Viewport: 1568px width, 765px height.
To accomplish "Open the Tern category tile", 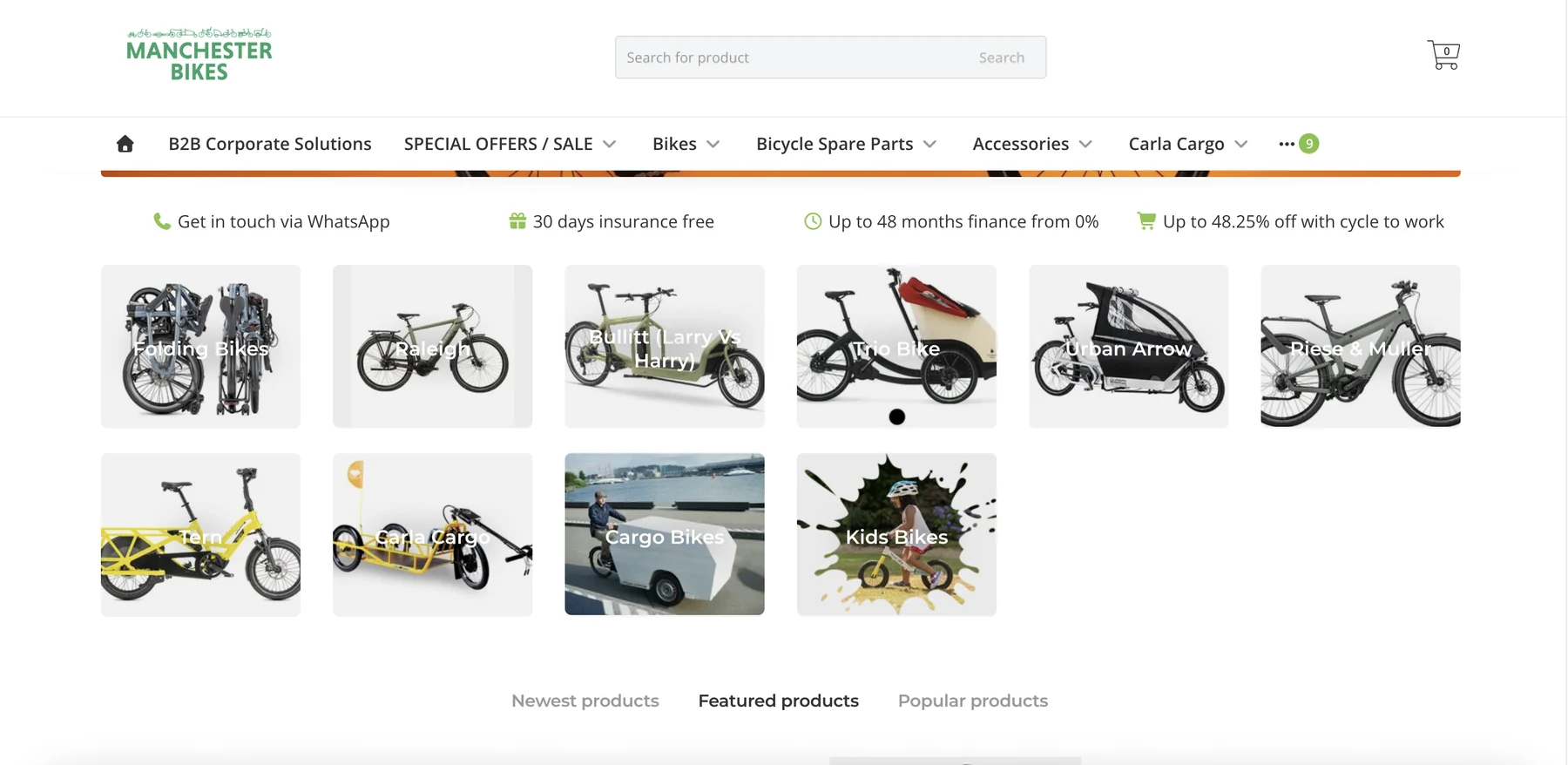I will pyautogui.click(x=200, y=535).
